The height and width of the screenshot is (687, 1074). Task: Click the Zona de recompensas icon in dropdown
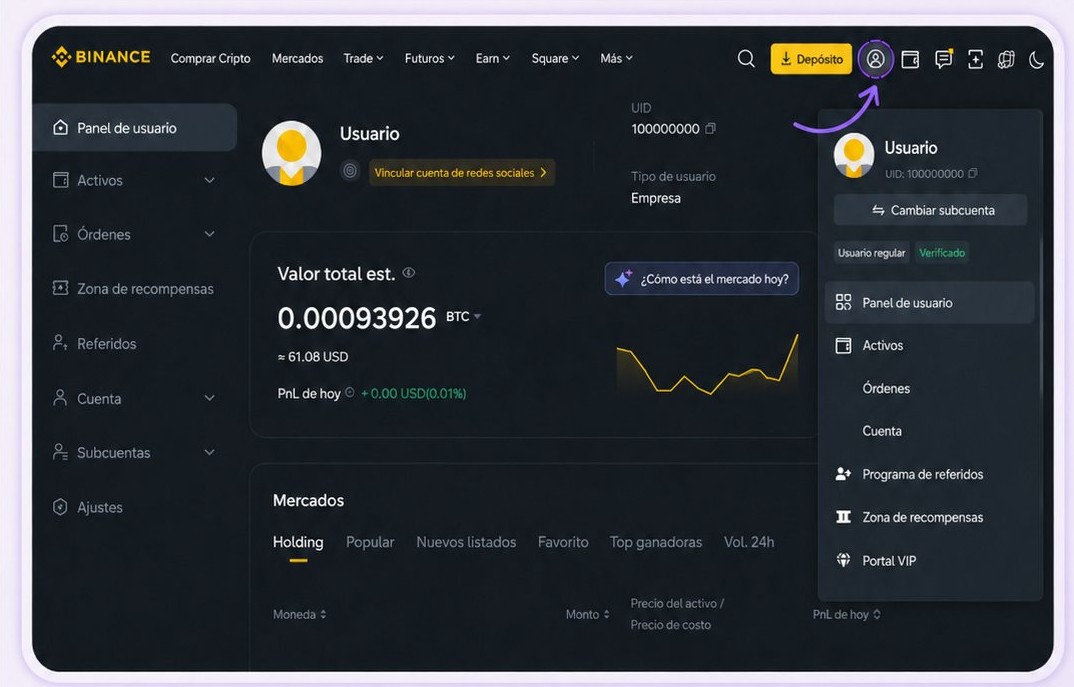pyautogui.click(x=843, y=516)
